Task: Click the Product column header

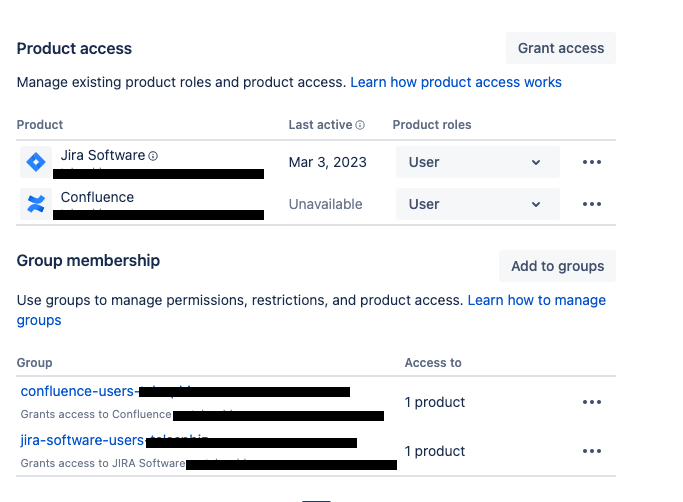Action: (40, 125)
